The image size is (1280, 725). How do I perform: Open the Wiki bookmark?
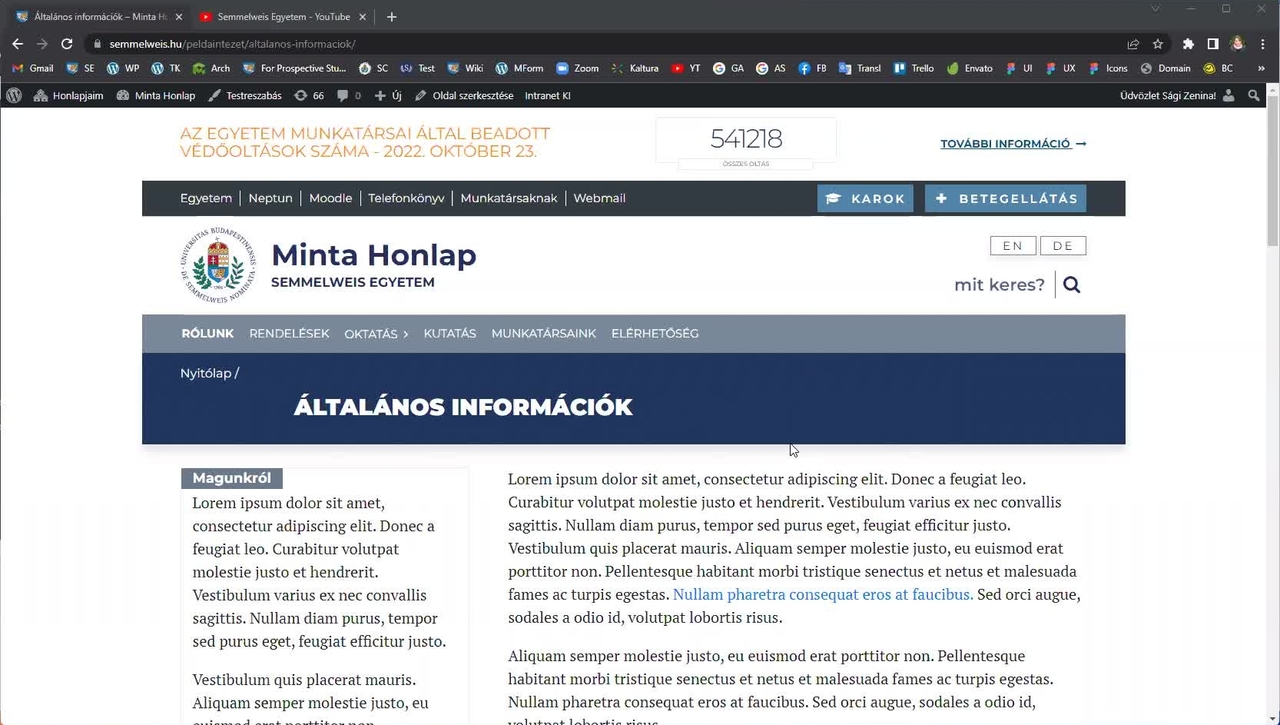465,69
